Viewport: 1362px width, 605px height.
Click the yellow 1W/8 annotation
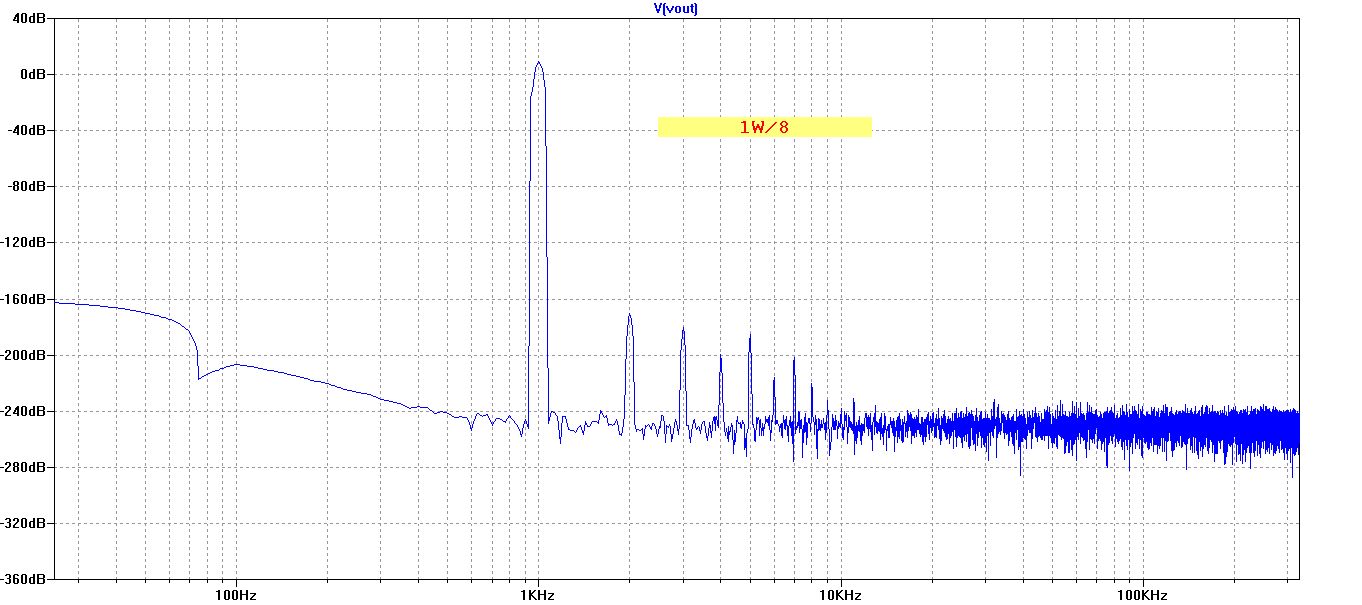coord(765,127)
